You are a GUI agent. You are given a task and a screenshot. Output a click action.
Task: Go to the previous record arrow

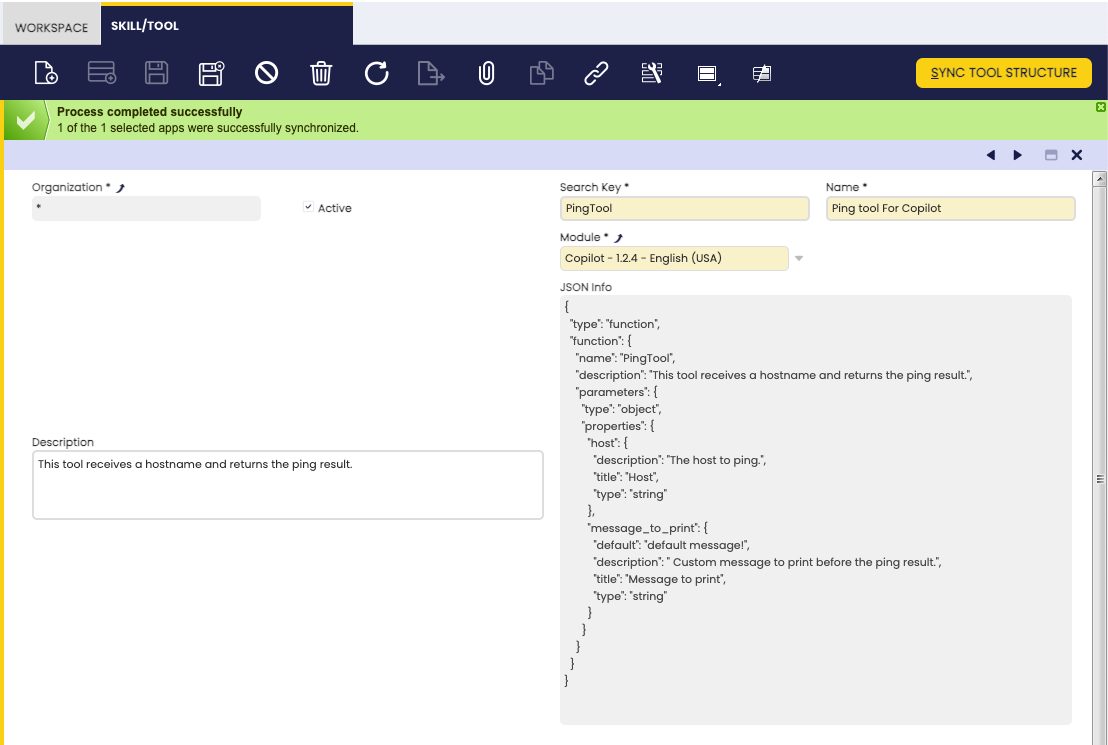pos(991,155)
